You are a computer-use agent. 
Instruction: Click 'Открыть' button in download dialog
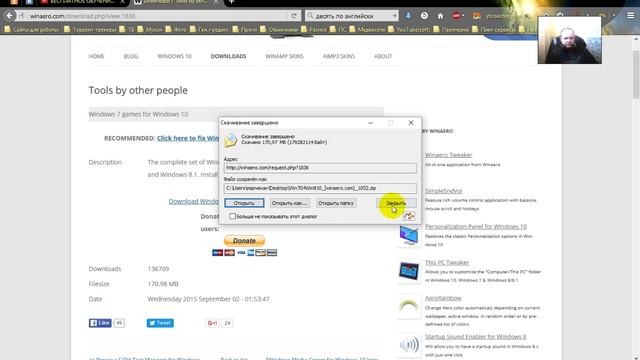tap(244, 203)
